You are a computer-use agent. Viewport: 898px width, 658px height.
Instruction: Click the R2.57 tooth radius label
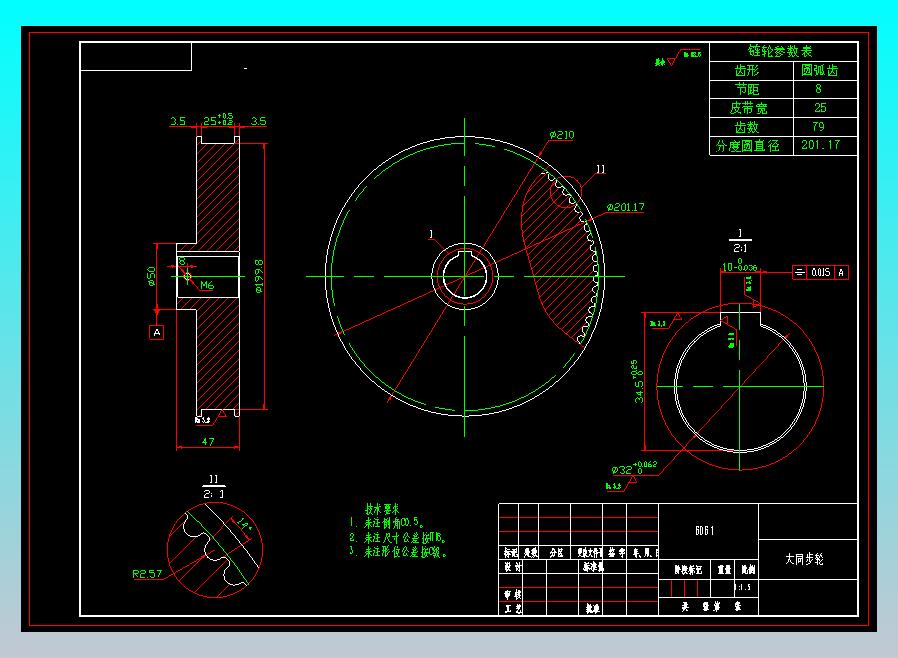(147, 573)
